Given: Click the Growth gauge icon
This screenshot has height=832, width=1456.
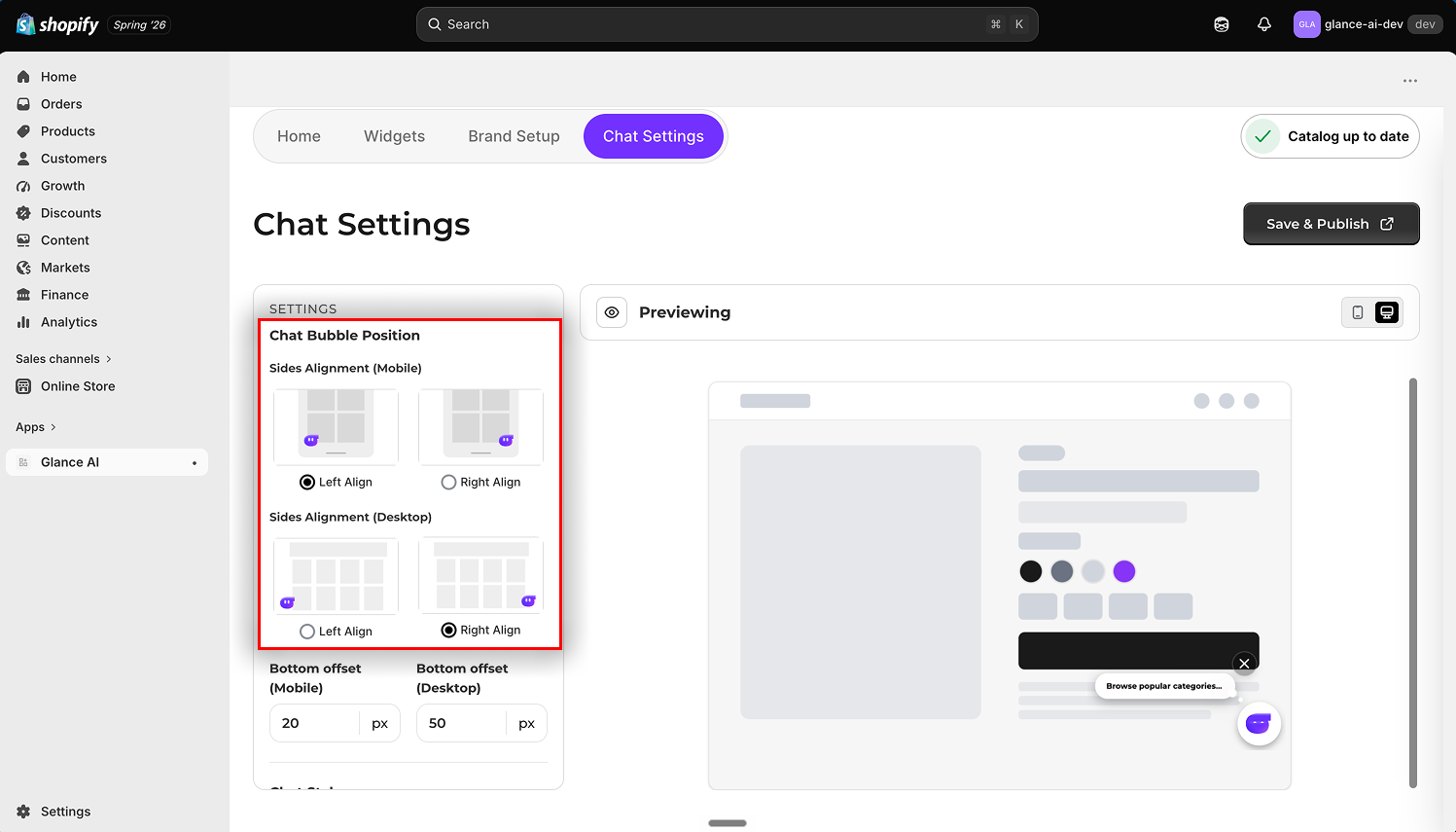Looking at the screenshot, I should click(x=23, y=186).
